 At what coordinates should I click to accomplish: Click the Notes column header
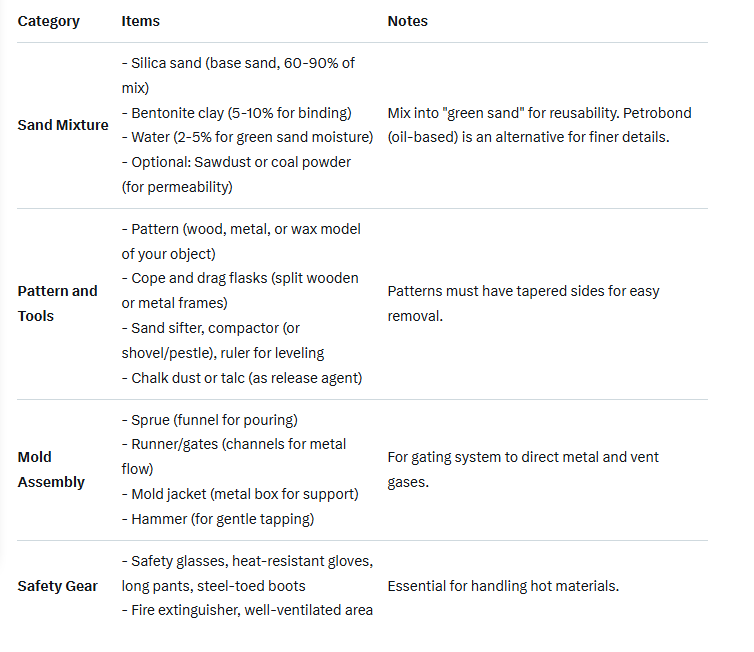tap(408, 21)
